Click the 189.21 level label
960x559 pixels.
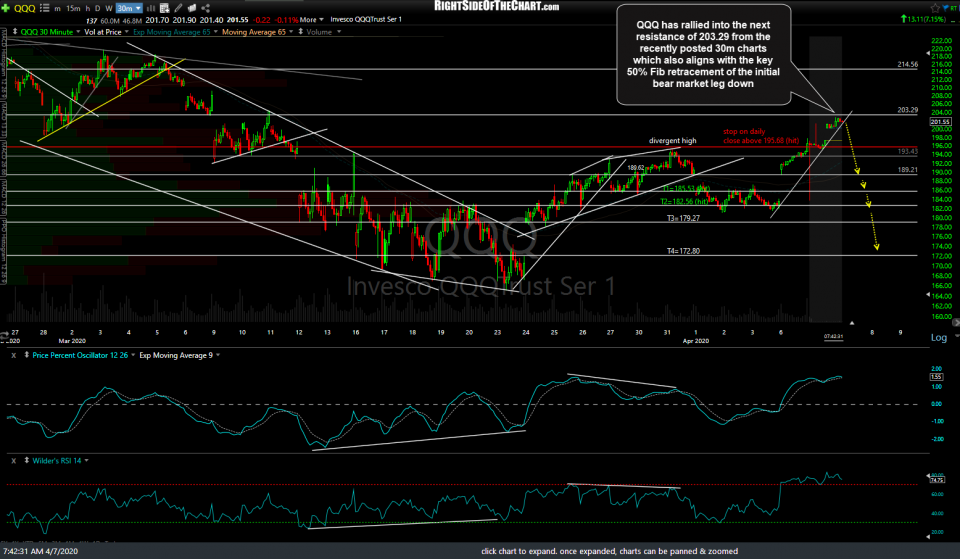[907, 170]
